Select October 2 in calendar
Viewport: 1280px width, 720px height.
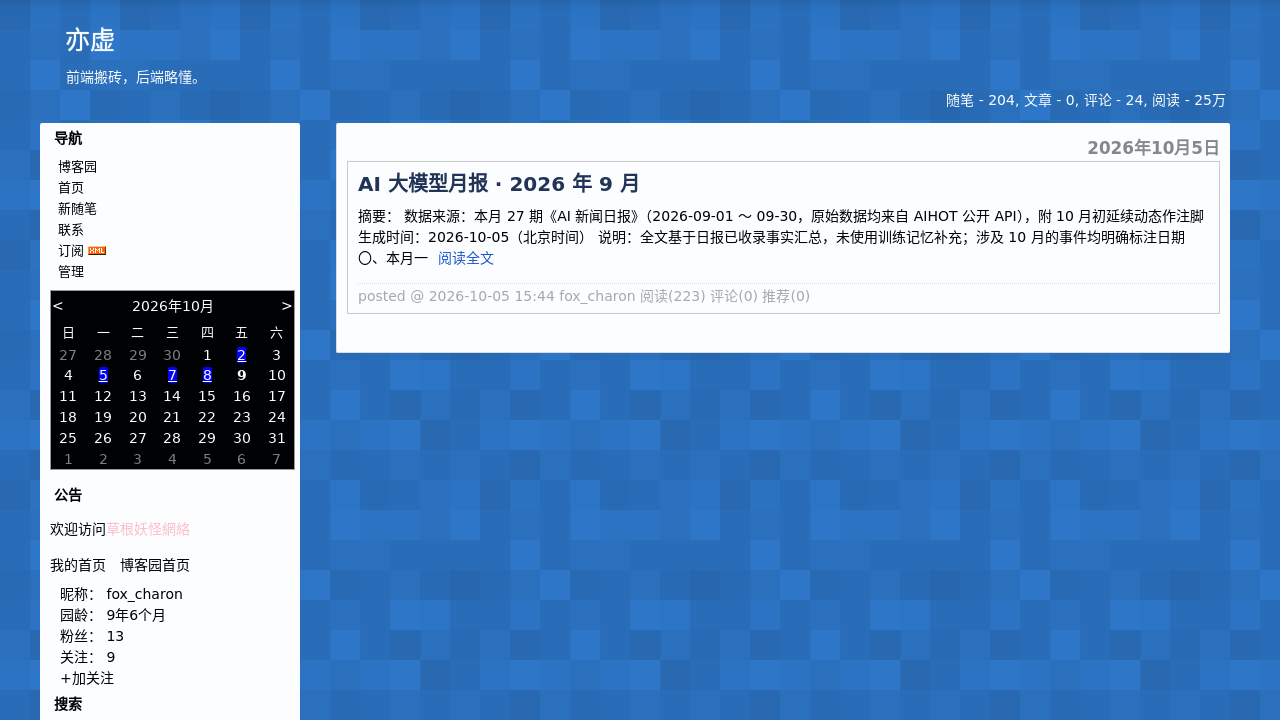coord(241,355)
